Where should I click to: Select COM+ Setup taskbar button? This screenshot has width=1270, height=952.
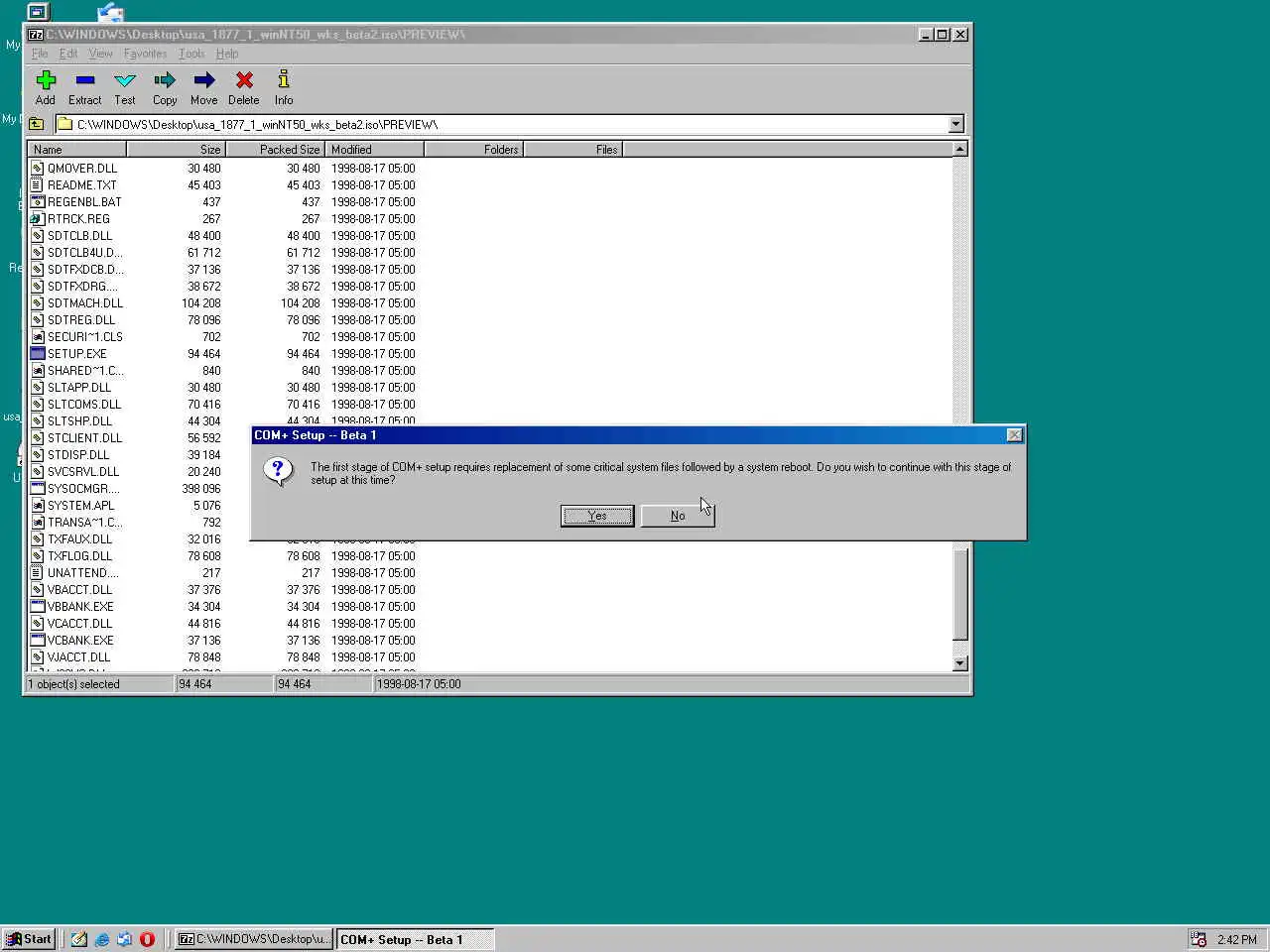click(415, 939)
